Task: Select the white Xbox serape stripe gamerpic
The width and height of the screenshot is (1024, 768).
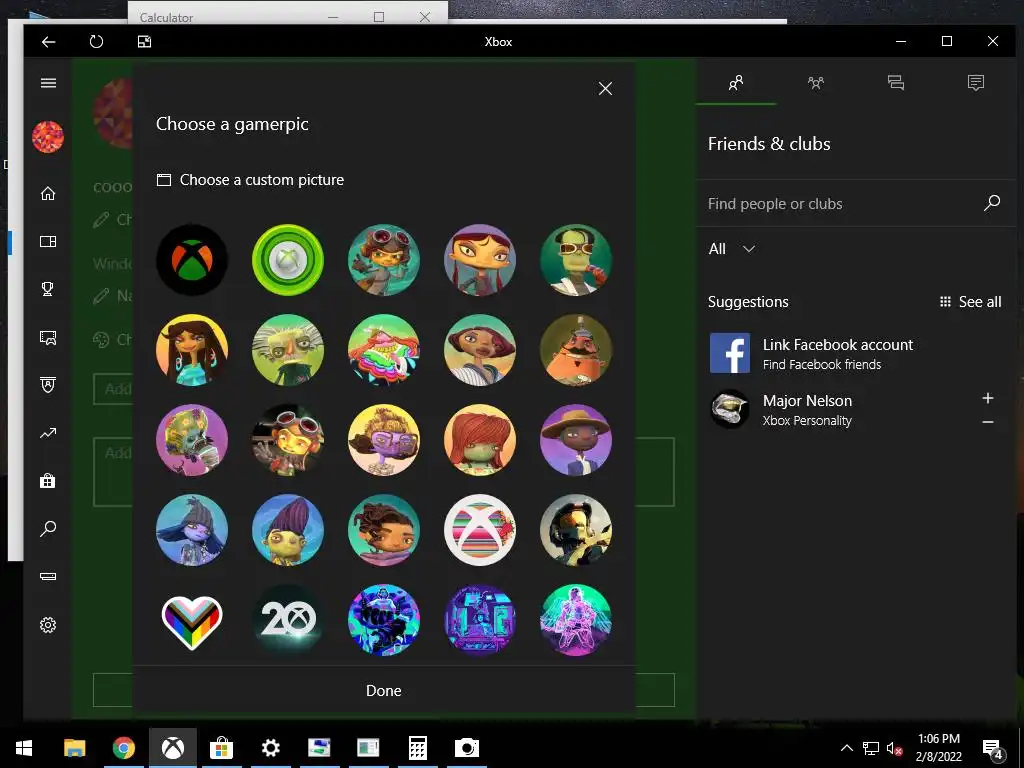Action: [x=480, y=530]
